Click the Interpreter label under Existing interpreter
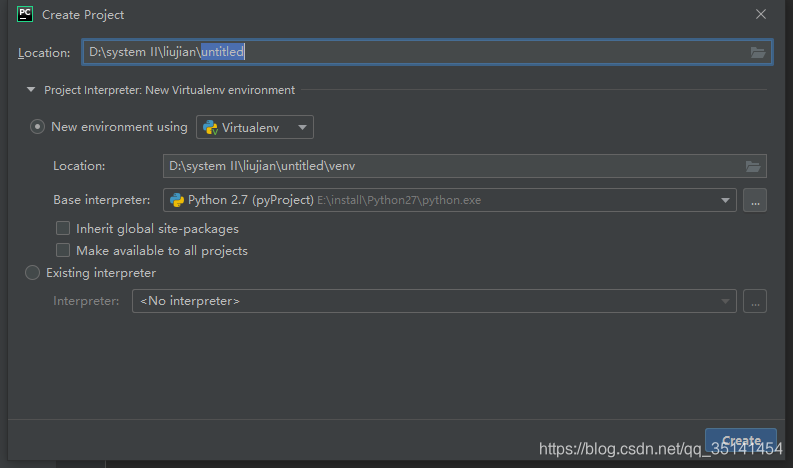 [86, 301]
